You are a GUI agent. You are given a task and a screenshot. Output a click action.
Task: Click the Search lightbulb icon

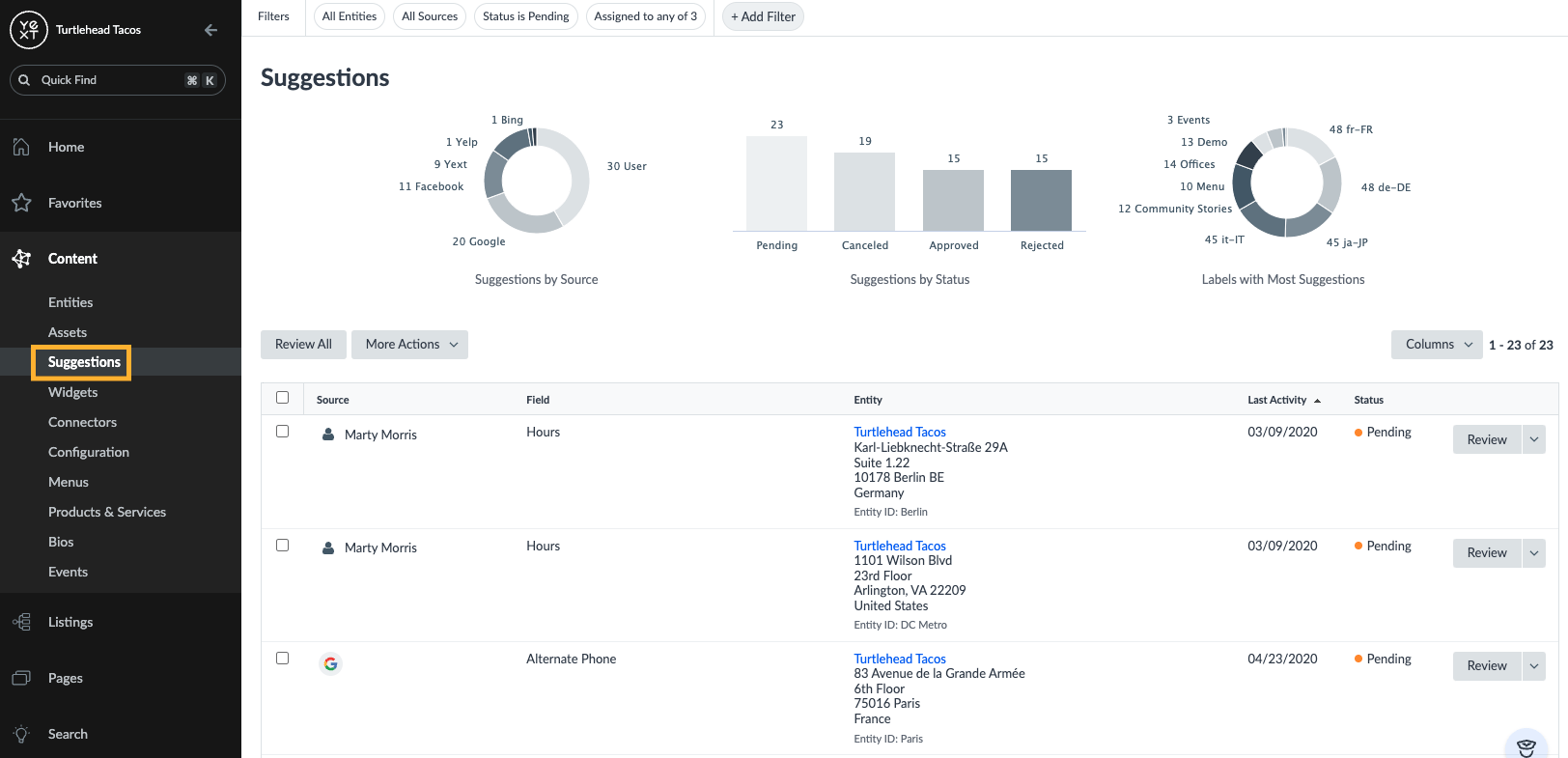(21, 734)
